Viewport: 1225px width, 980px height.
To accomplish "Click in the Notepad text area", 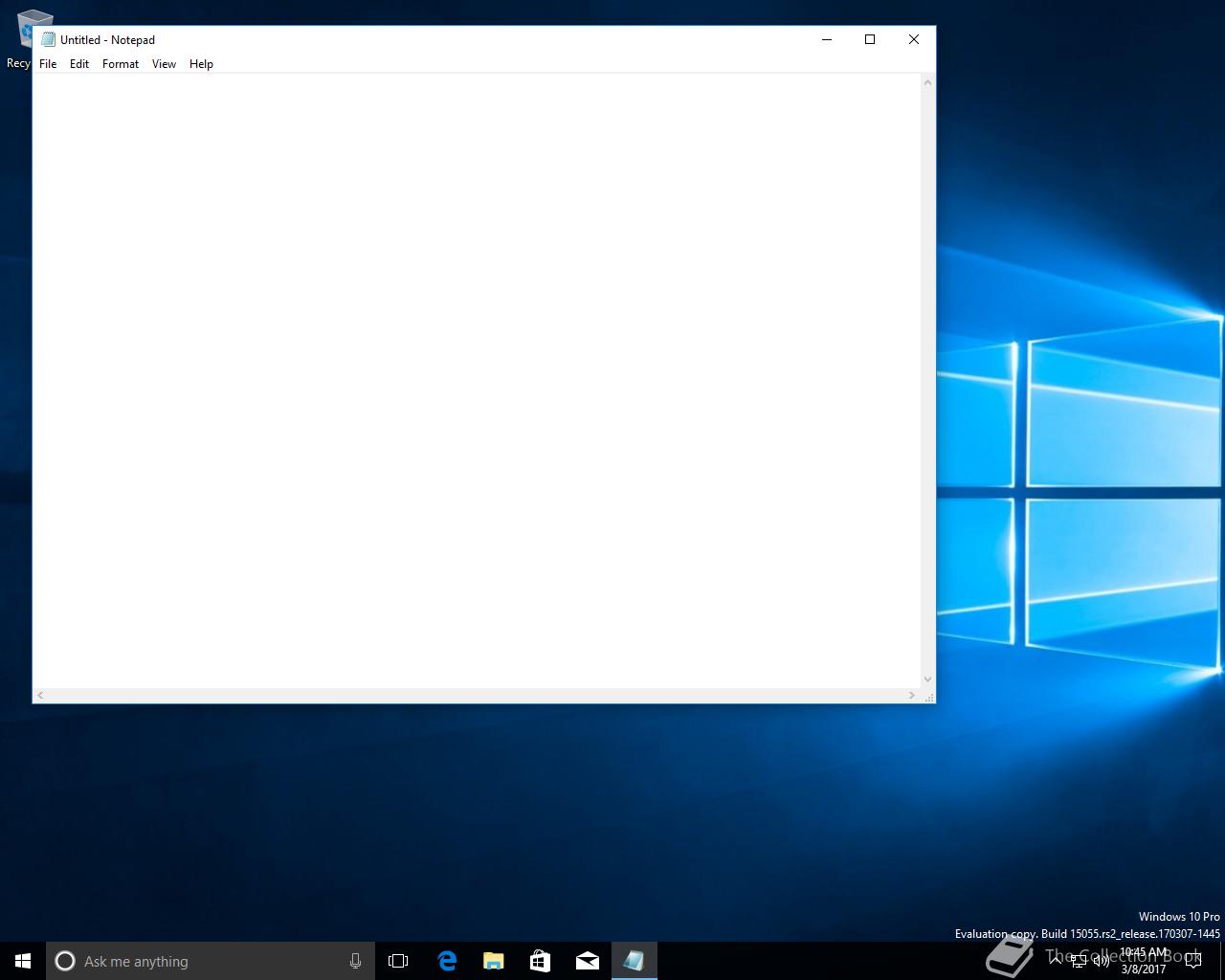I will click(477, 380).
